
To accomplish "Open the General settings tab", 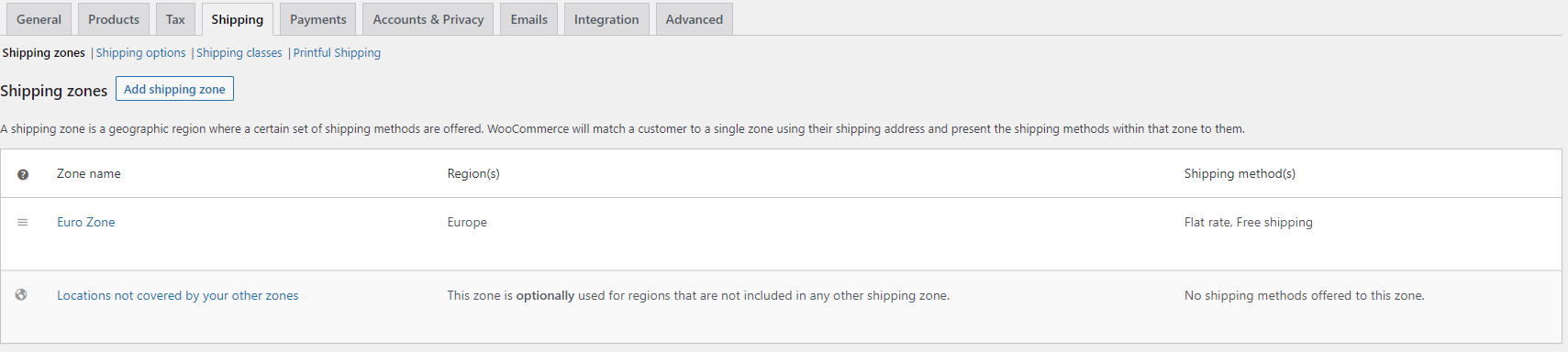I will click(39, 19).
